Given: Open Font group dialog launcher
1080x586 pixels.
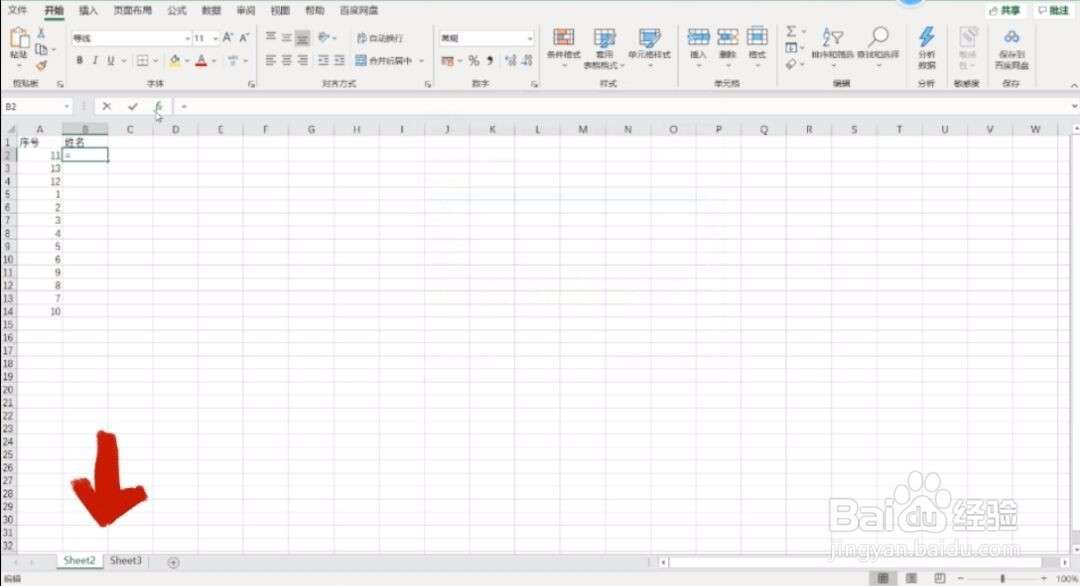Looking at the screenshot, I should [251, 84].
